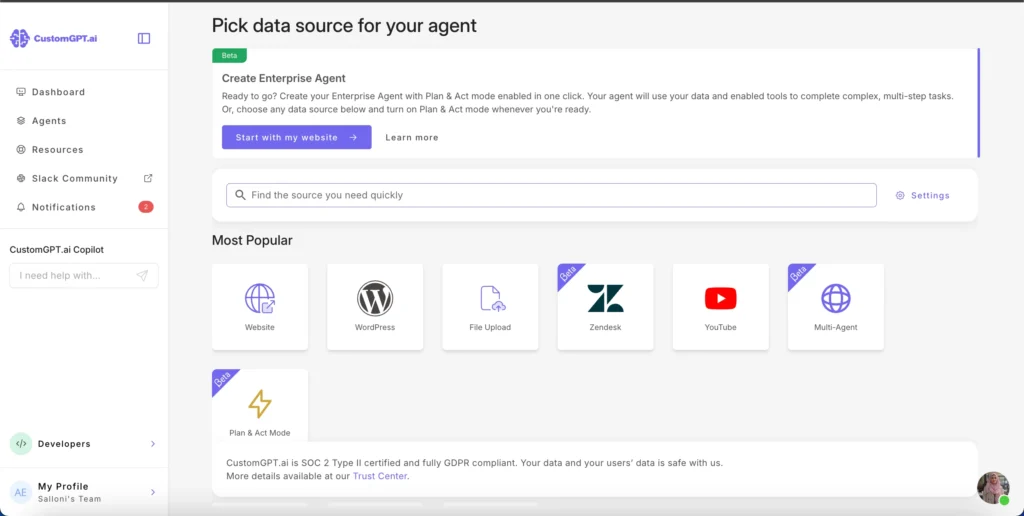This screenshot has height=516, width=1024.
Task: Click the Beta ribbon on the Zendesk card
Action: point(568,274)
